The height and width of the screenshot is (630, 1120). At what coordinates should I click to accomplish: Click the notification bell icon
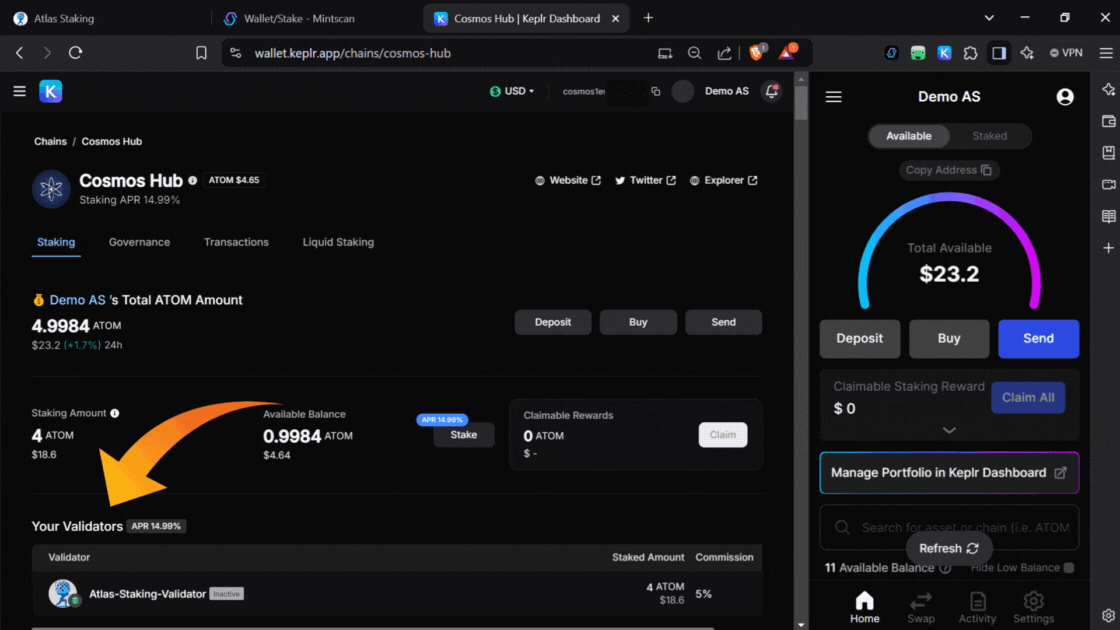(771, 91)
